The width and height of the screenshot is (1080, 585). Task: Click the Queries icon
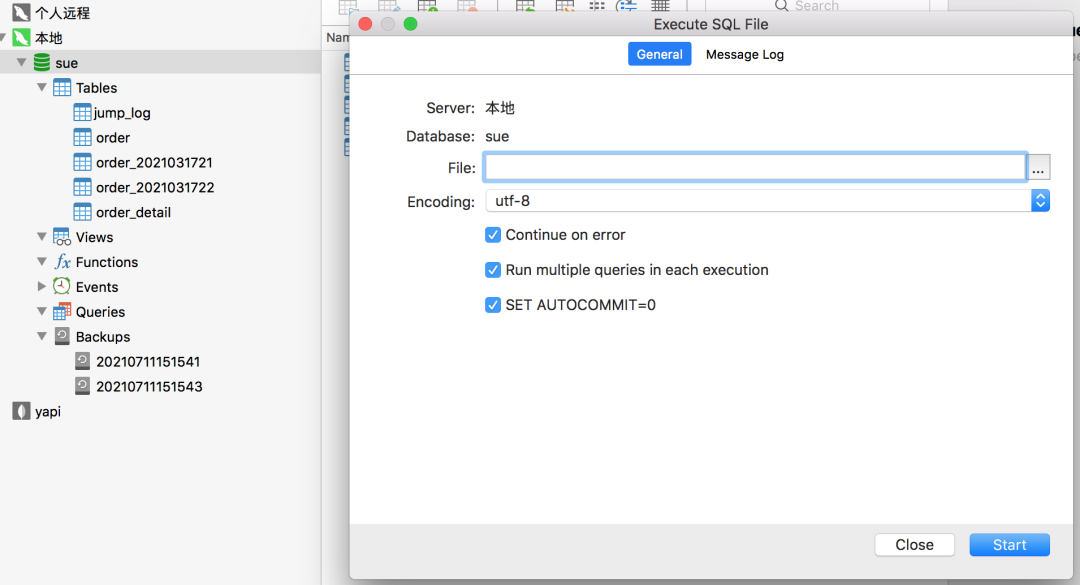[x=62, y=311]
